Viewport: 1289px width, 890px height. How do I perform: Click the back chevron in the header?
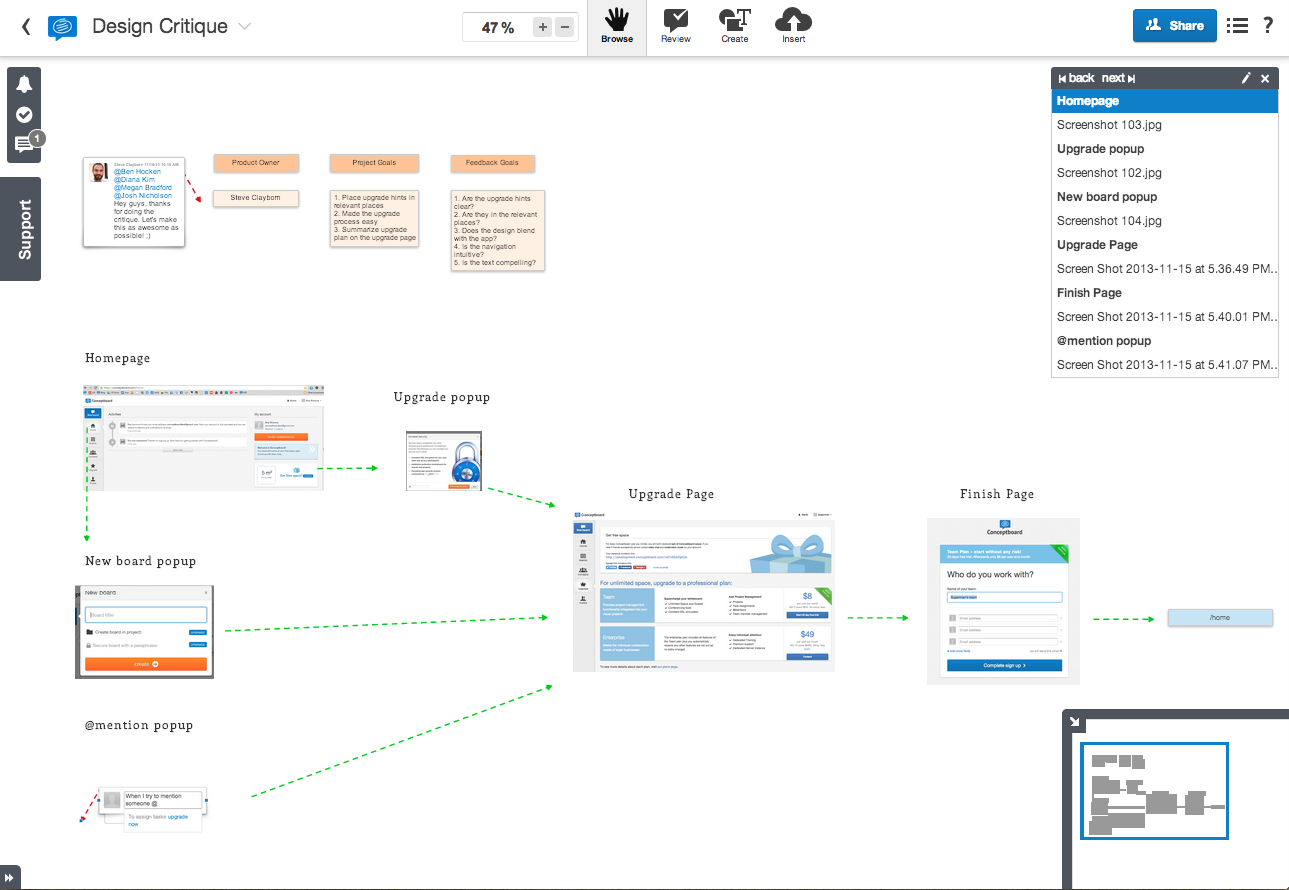pyautogui.click(x=26, y=27)
